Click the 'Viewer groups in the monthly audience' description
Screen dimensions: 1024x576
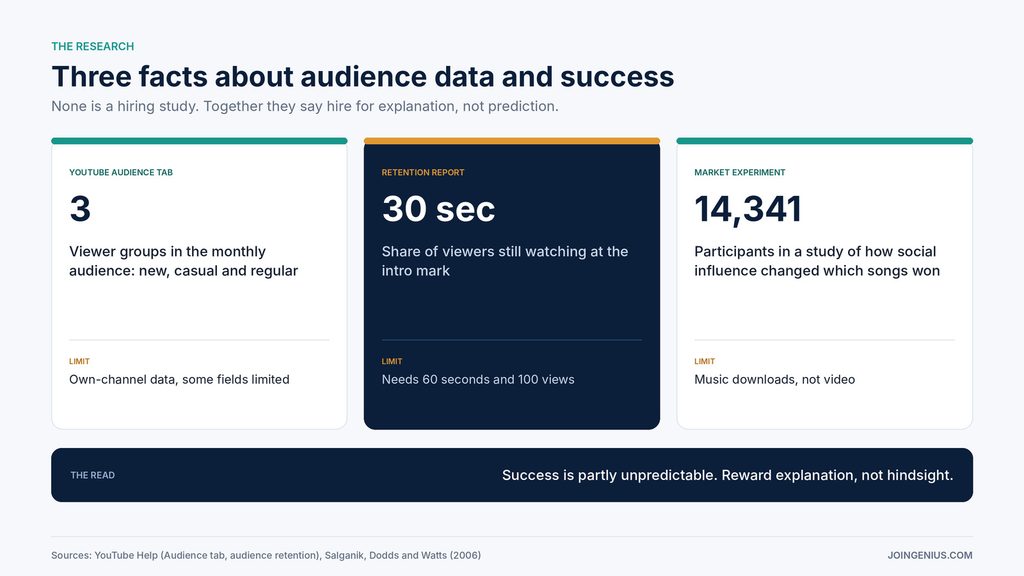pos(184,261)
